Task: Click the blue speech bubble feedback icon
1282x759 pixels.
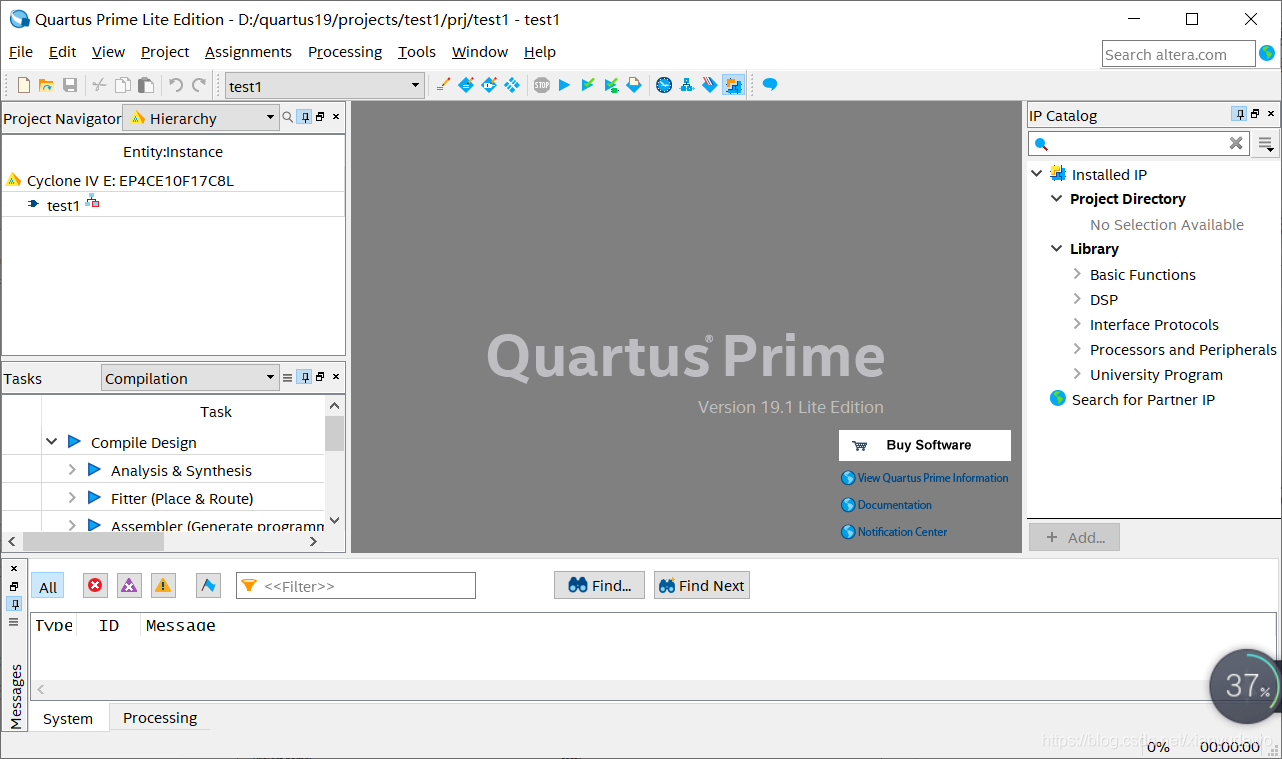Action: [770, 85]
